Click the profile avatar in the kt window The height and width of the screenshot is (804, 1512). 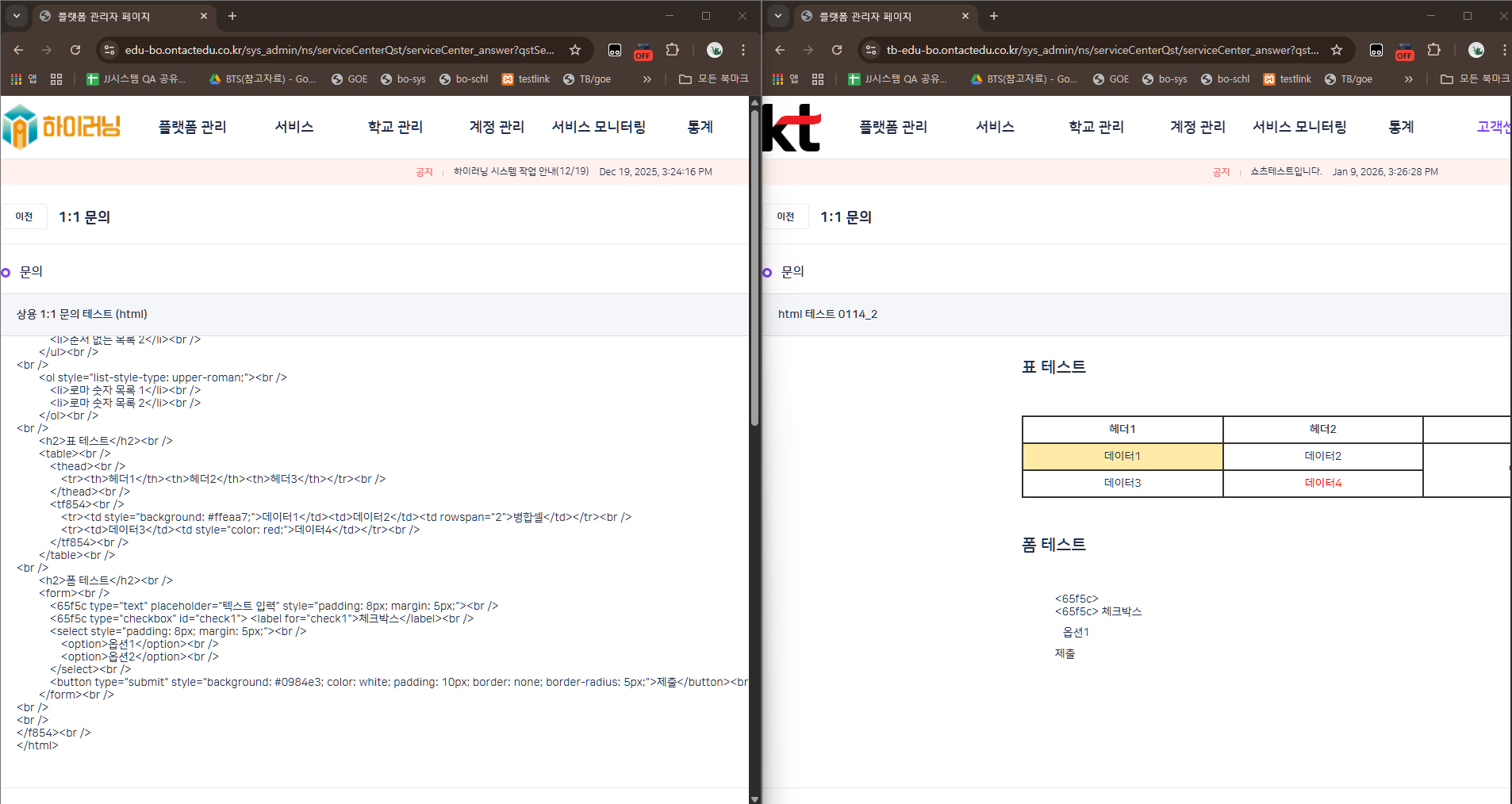1476,50
